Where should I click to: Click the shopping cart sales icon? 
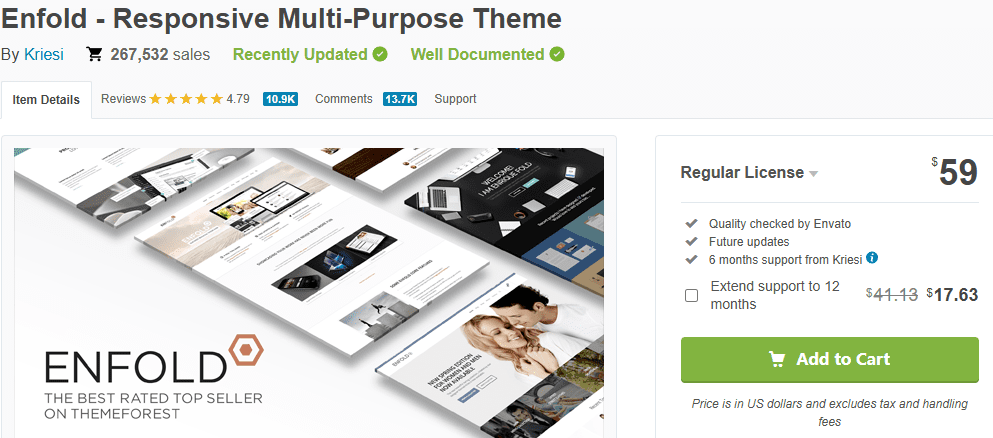94,54
